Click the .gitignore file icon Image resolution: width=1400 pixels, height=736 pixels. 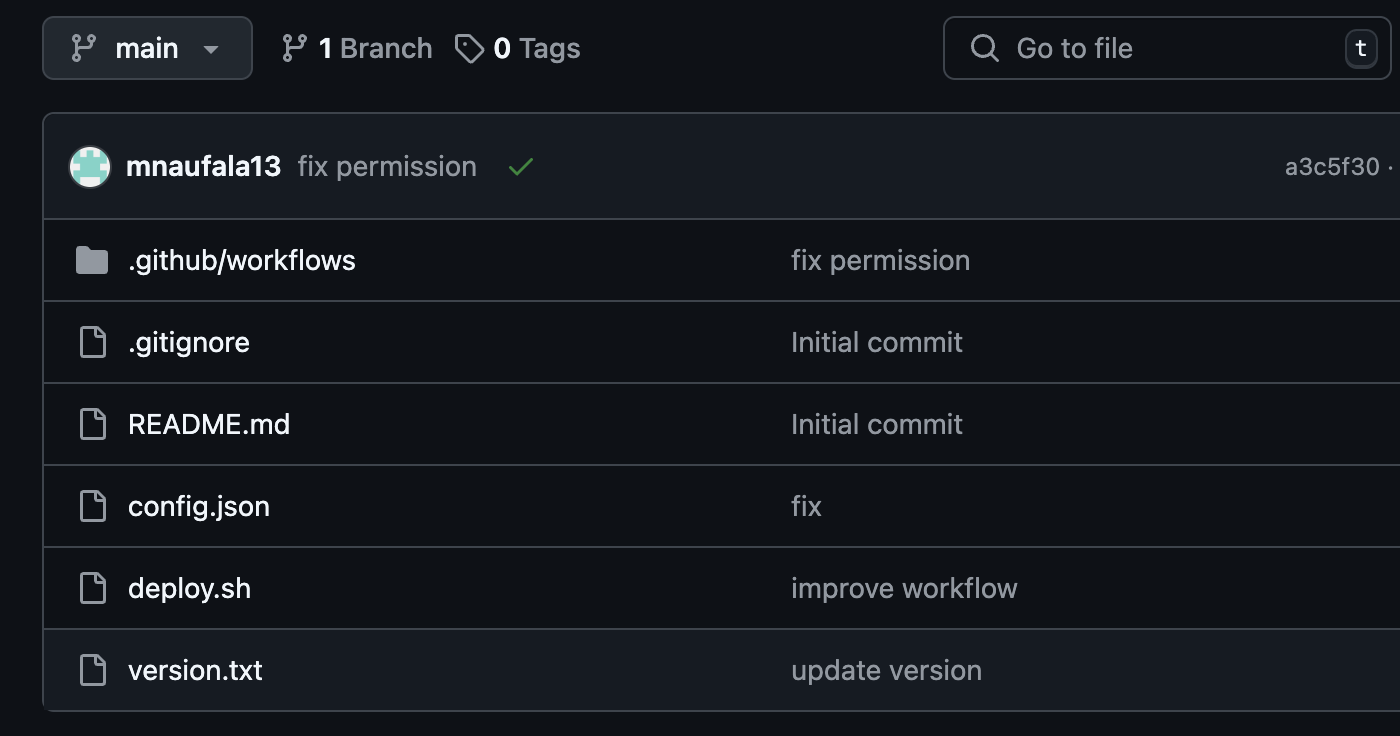click(93, 343)
